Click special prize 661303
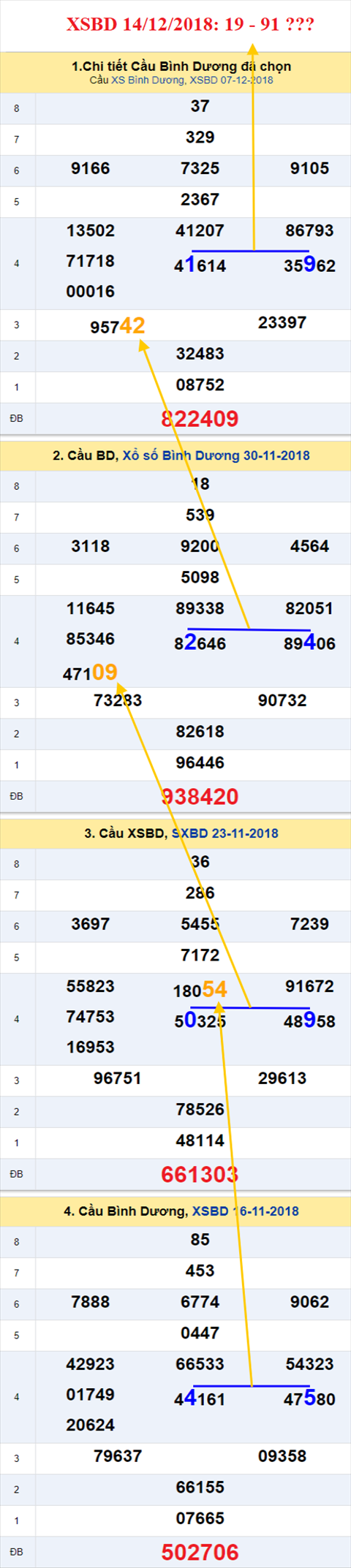 pyautogui.click(x=200, y=1175)
